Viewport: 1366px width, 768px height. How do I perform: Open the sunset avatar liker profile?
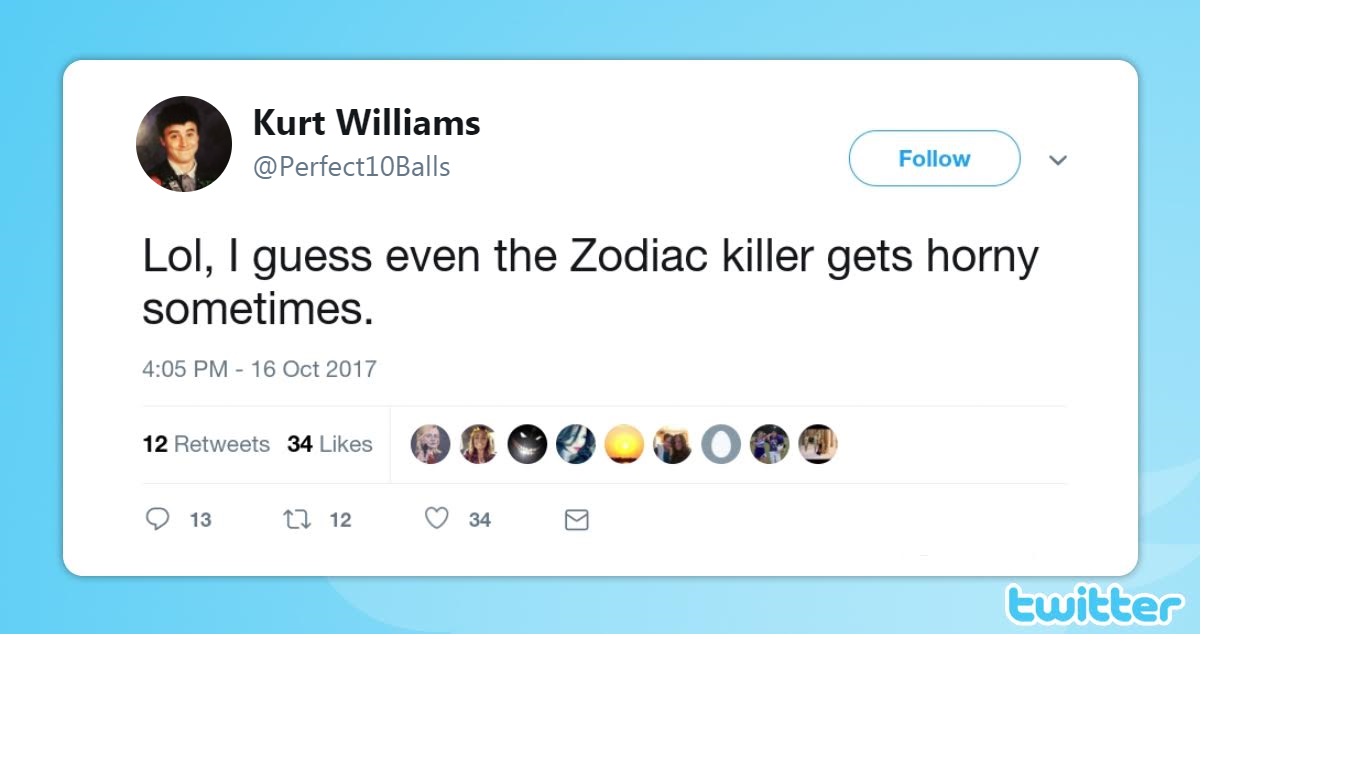point(624,444)
